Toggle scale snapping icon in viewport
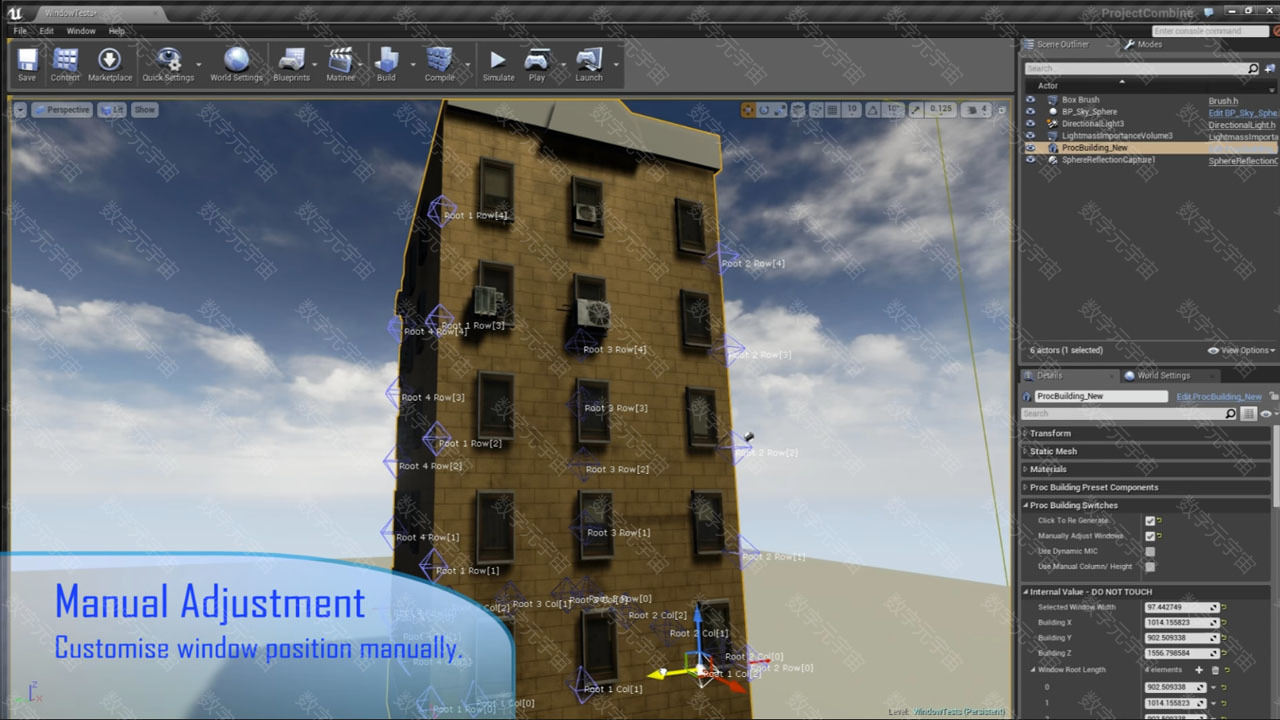1280x720 pixels. tap(916, 110)
